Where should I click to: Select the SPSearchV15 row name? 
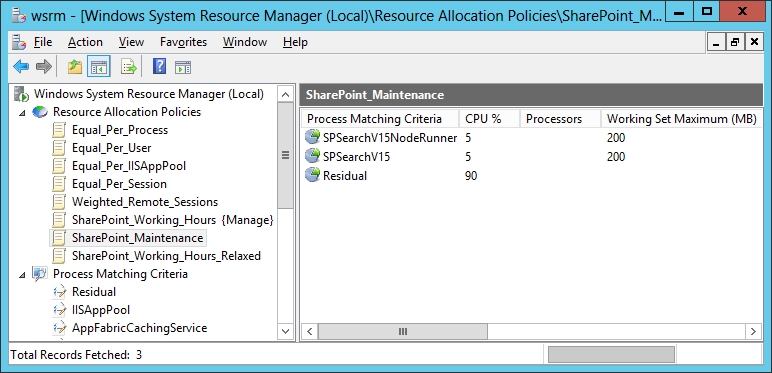click(356, 156)
